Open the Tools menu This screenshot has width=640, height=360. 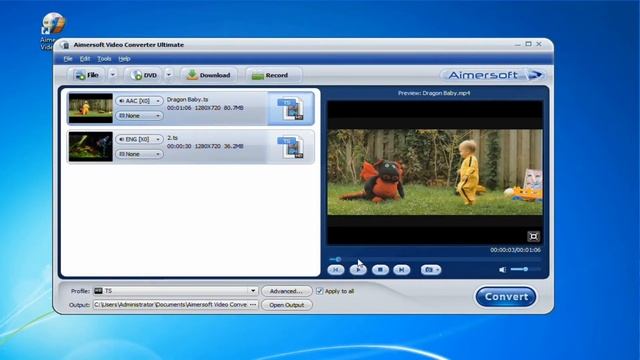tap(104, 59)
